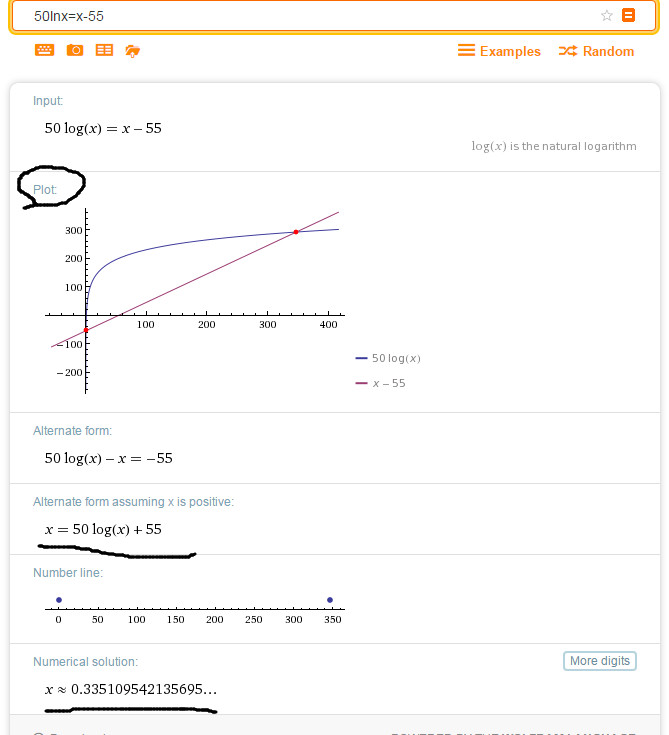669x735 pixels.
Task: Click the right dot on number line
Action: pos(330,600)
